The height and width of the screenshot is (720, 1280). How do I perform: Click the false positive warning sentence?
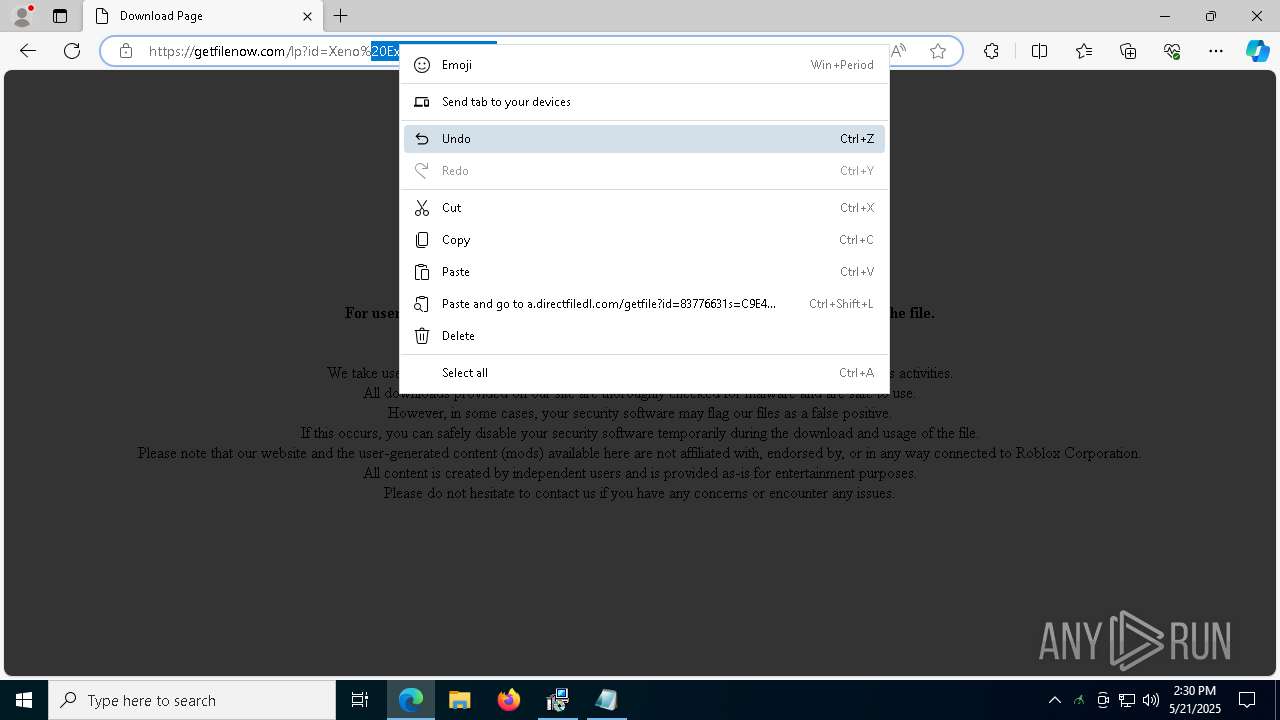tap(639, 413)
